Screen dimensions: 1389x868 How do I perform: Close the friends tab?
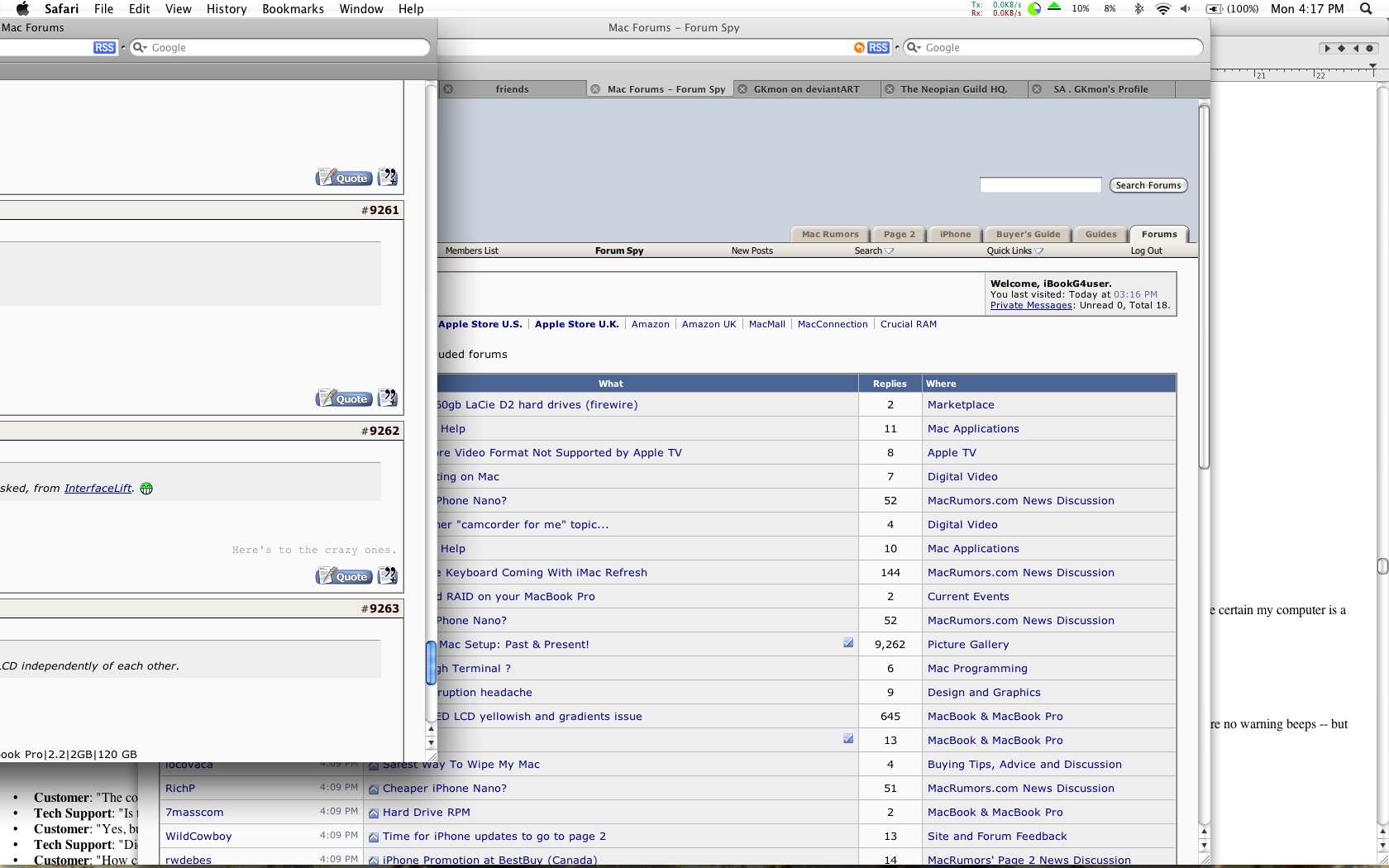tap(447, 89)
